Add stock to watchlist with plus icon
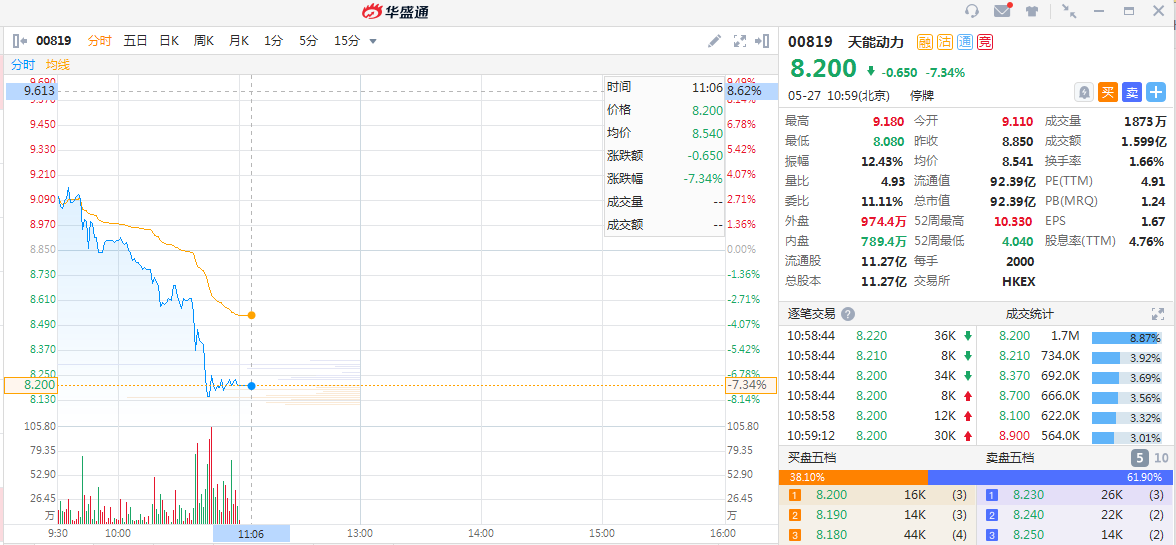This screenshot has height=545, width=1176. pyautogui.click(x=1156, y=92)
